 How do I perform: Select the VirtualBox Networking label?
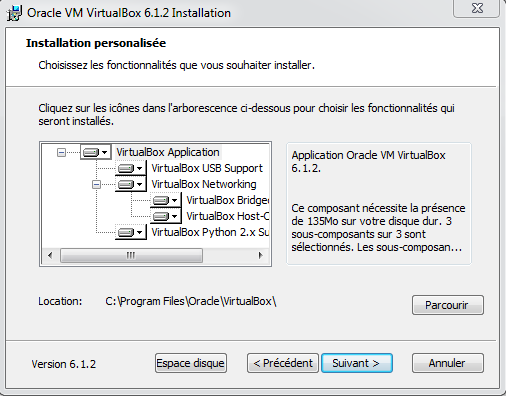click(x=204, y=184)
